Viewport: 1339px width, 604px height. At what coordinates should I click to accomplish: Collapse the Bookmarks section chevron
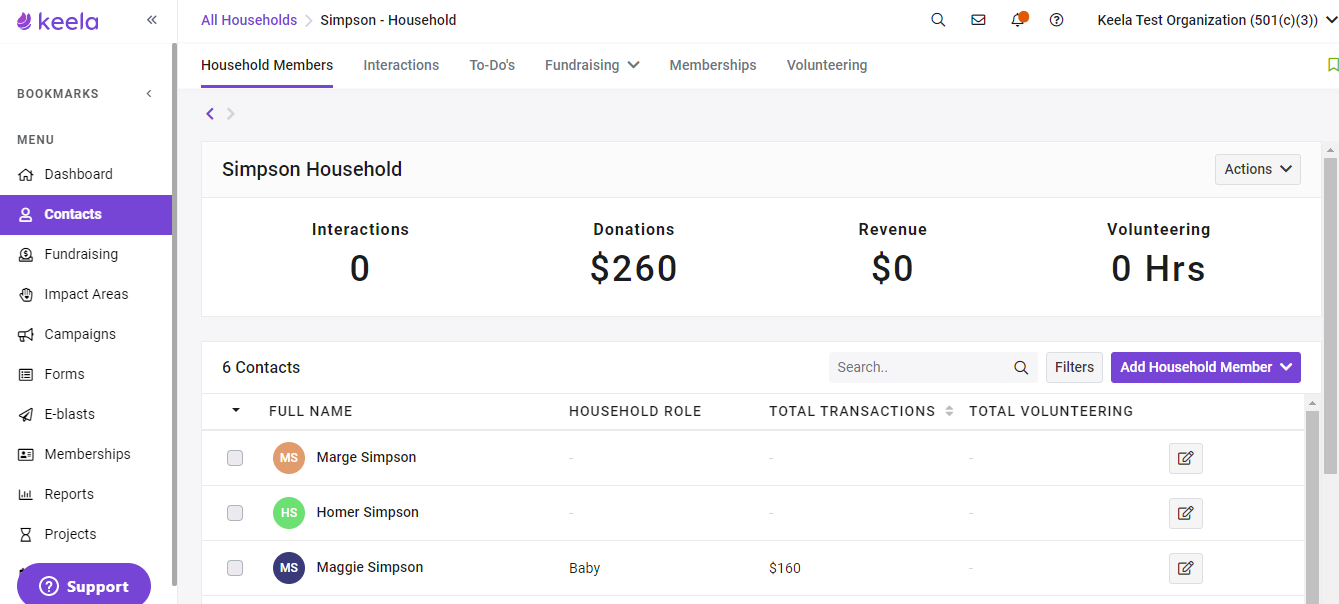pyautogui.click(x=149, y=94)
